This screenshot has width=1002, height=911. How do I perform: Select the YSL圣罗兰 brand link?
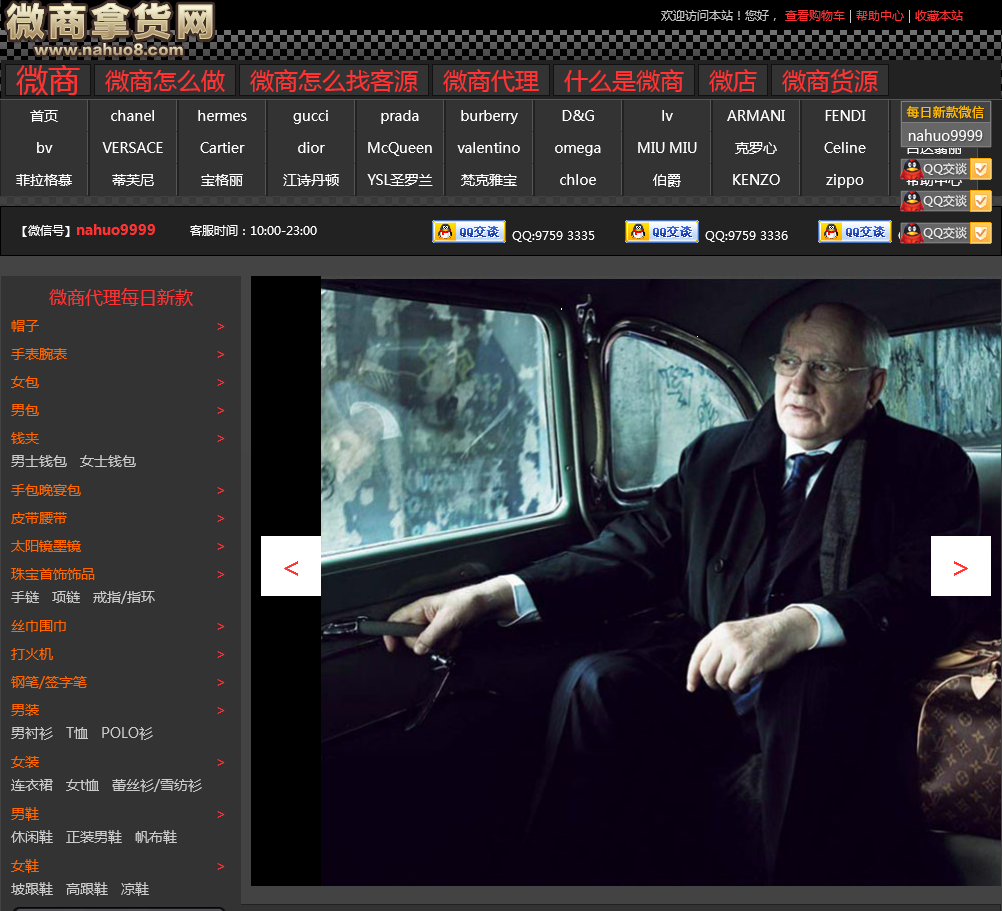pyautogui.click(x=399, y=180)
